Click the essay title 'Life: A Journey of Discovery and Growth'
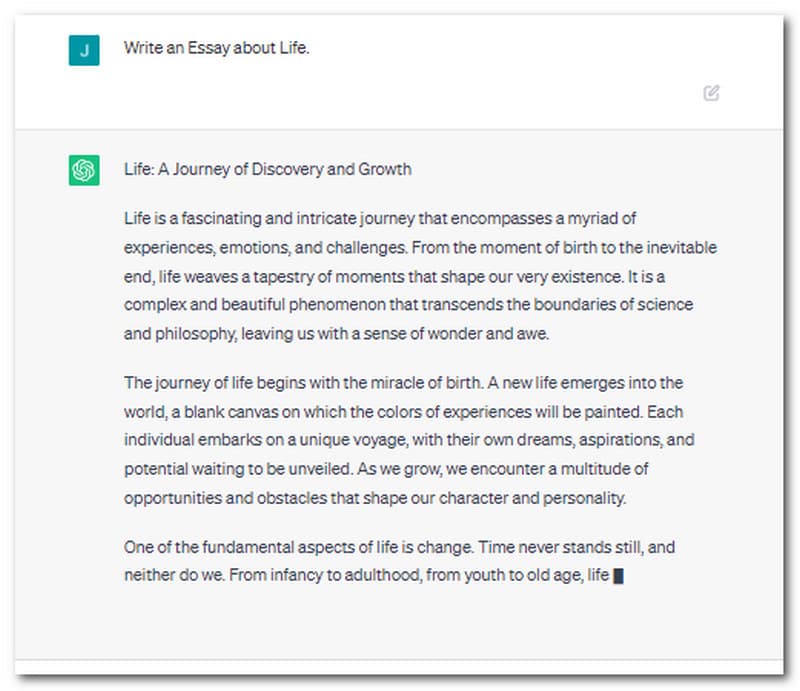 [x=267, y=169]
